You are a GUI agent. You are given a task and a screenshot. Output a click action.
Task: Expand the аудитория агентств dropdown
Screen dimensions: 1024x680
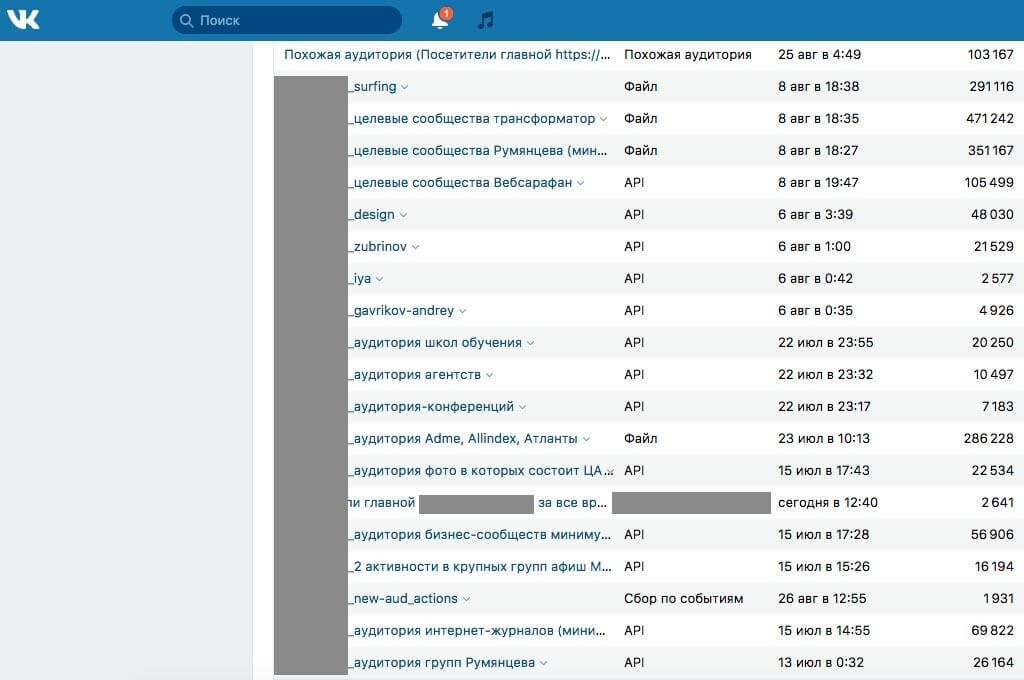coord(489,375)
